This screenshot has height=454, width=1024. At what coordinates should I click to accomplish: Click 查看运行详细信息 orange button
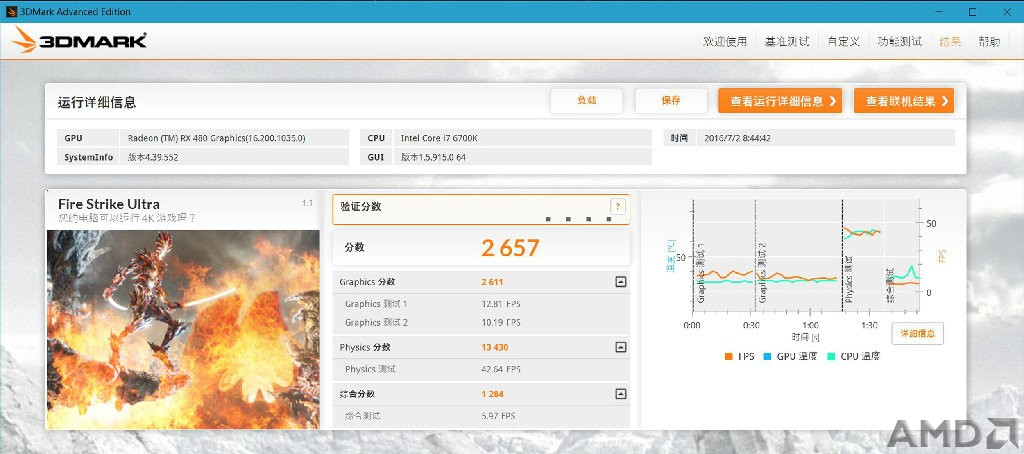click(780, 101)
